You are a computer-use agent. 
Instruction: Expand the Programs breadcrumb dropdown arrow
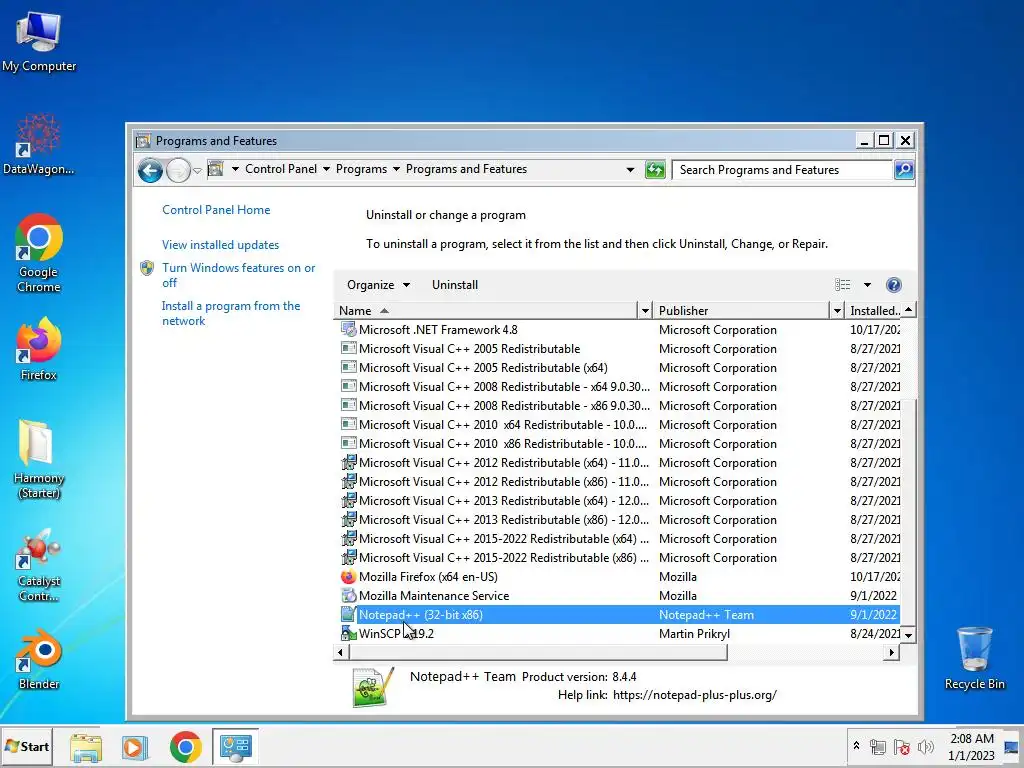(x=396, y=169)
